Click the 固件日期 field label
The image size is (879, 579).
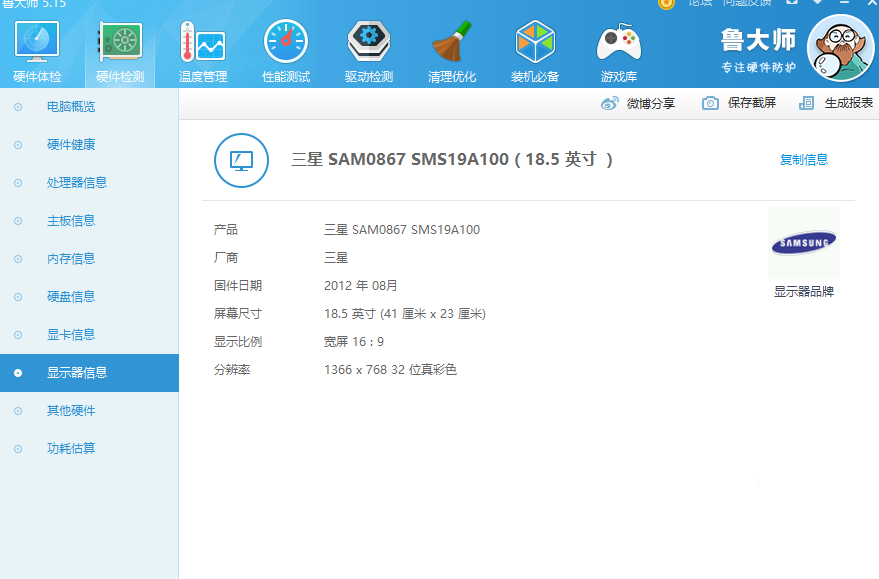[x=238, y=286]
